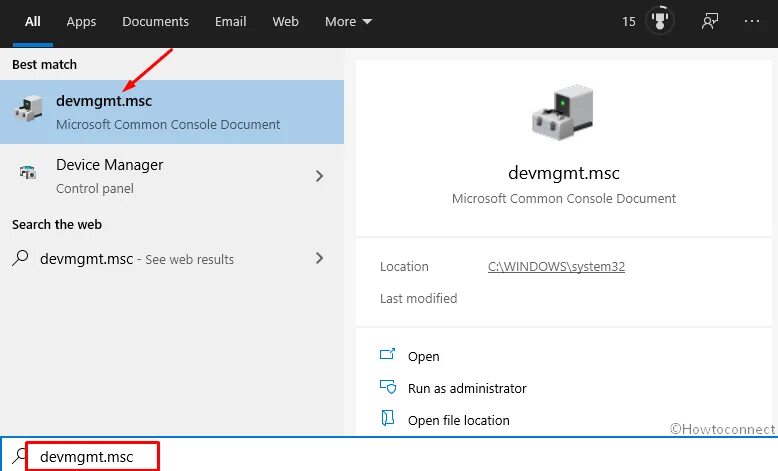The image size is (778, 471).
Task: Click the rewards points count 15
Action: pos(629,22)
